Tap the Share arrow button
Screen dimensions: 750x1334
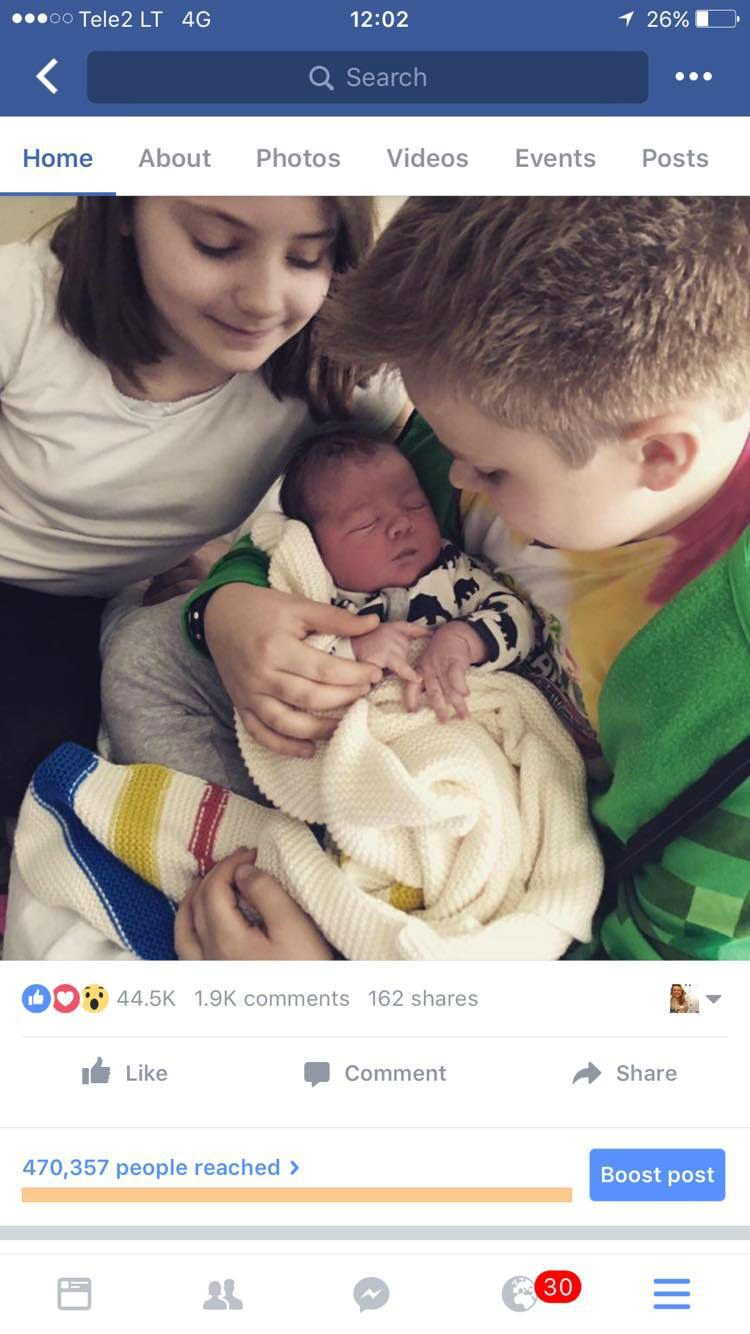pos(624,1073)
